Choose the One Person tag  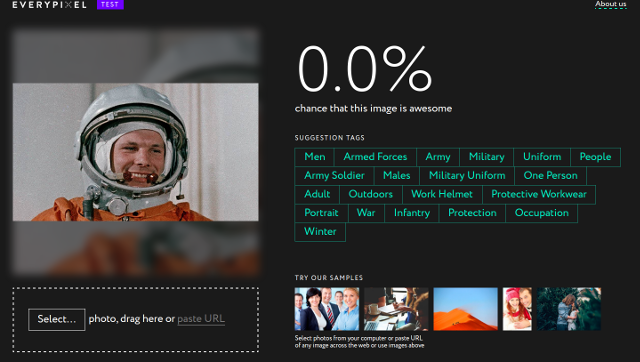[x=550, y=175]
